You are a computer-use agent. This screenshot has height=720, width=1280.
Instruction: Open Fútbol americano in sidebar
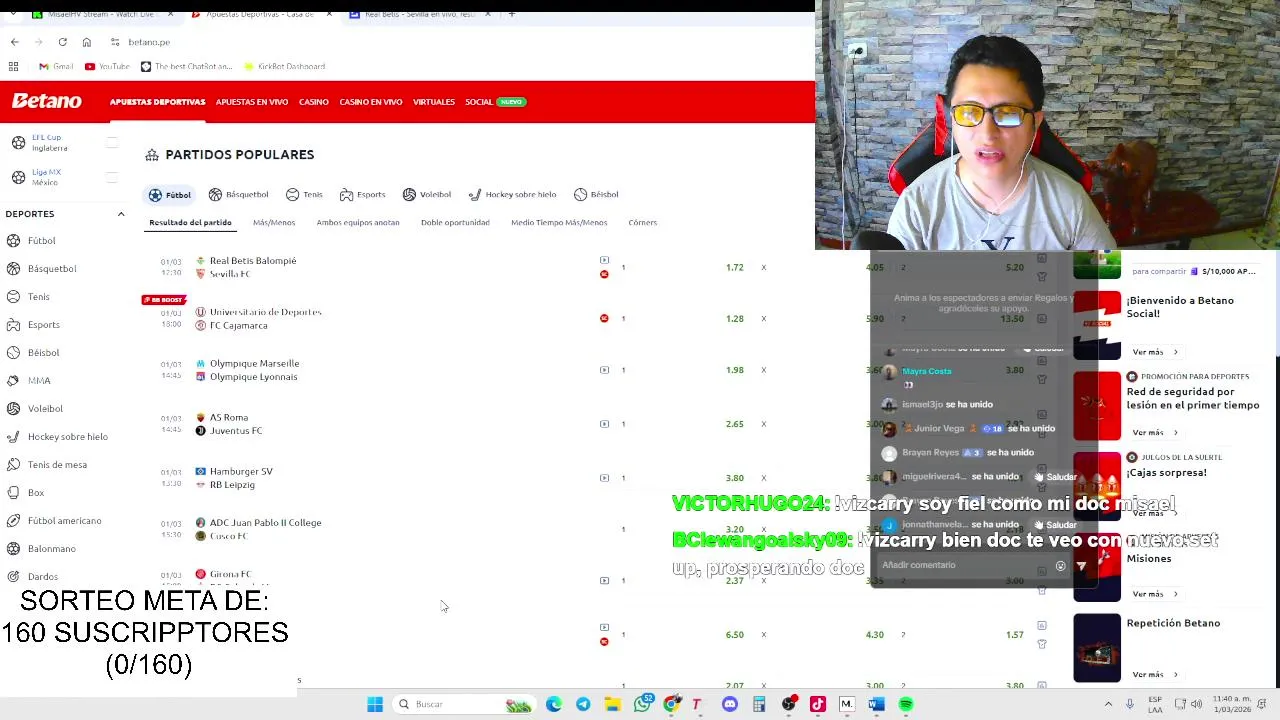coord(64,521)
